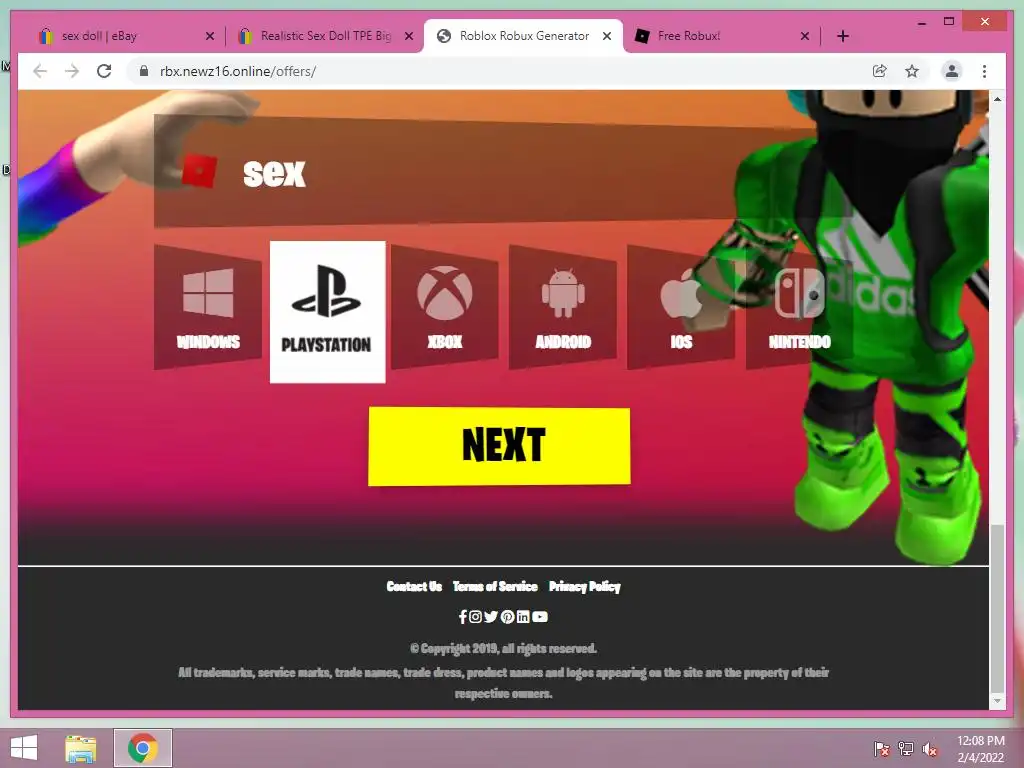This screenshot has height=768, width=1024.
Task: Pick the iOS platform tile
Action: point(681,307)
